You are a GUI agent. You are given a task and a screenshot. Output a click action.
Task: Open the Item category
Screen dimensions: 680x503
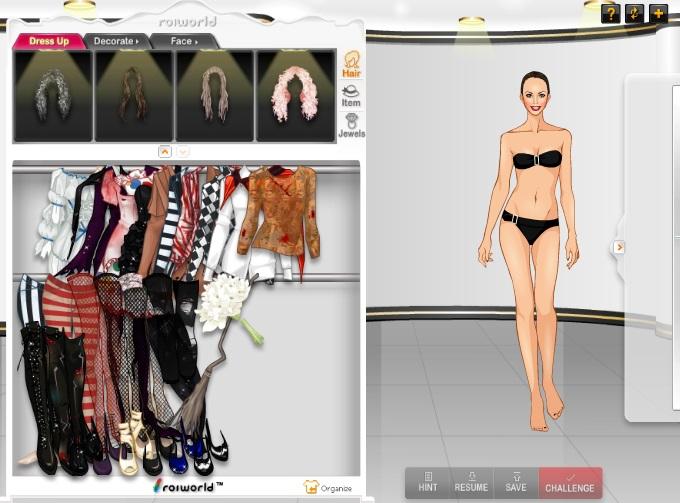pos(351,96)
